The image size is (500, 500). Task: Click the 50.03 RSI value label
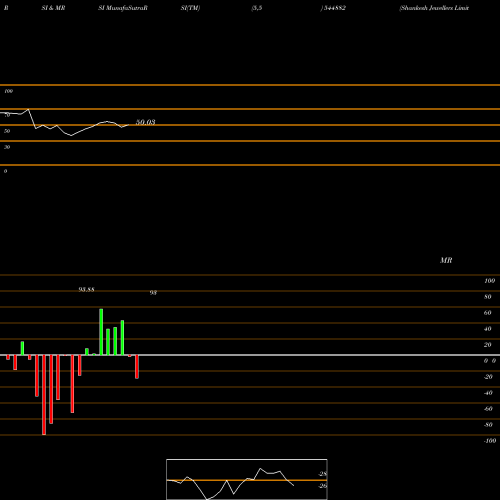(146, 122)
